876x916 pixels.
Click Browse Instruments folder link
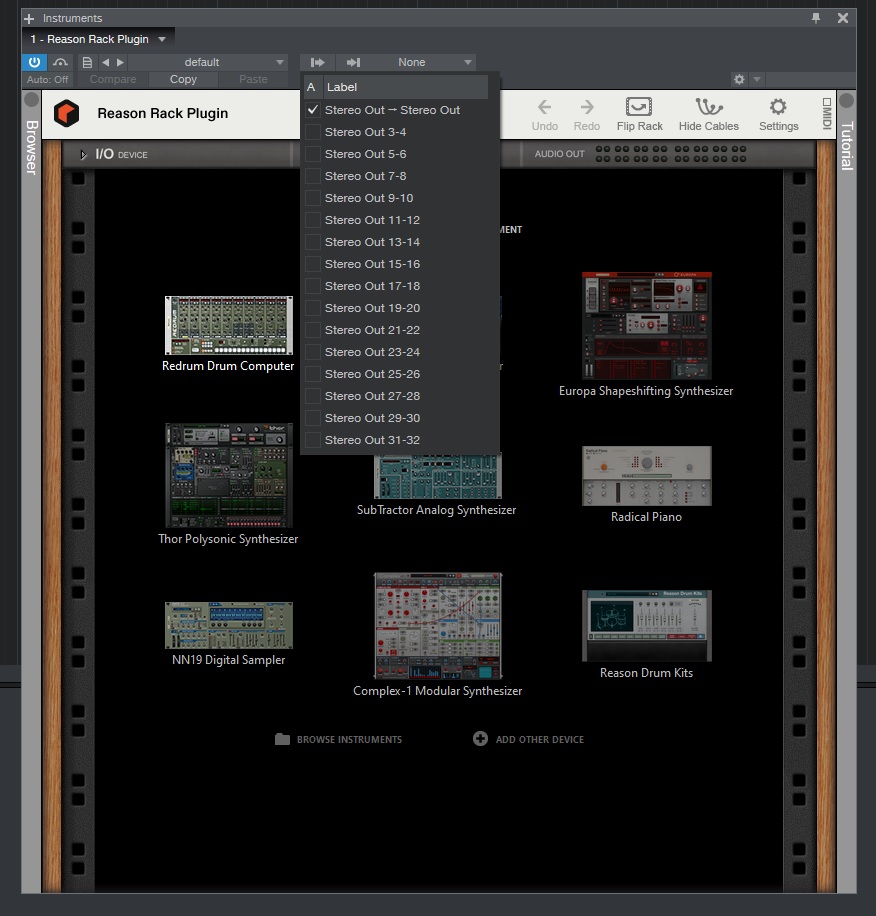(x=339, y=739)
